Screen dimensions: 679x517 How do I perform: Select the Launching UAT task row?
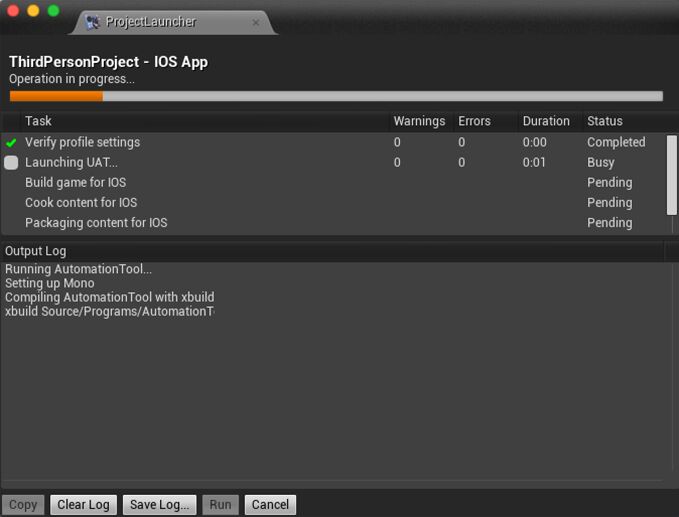pos(333,162)
